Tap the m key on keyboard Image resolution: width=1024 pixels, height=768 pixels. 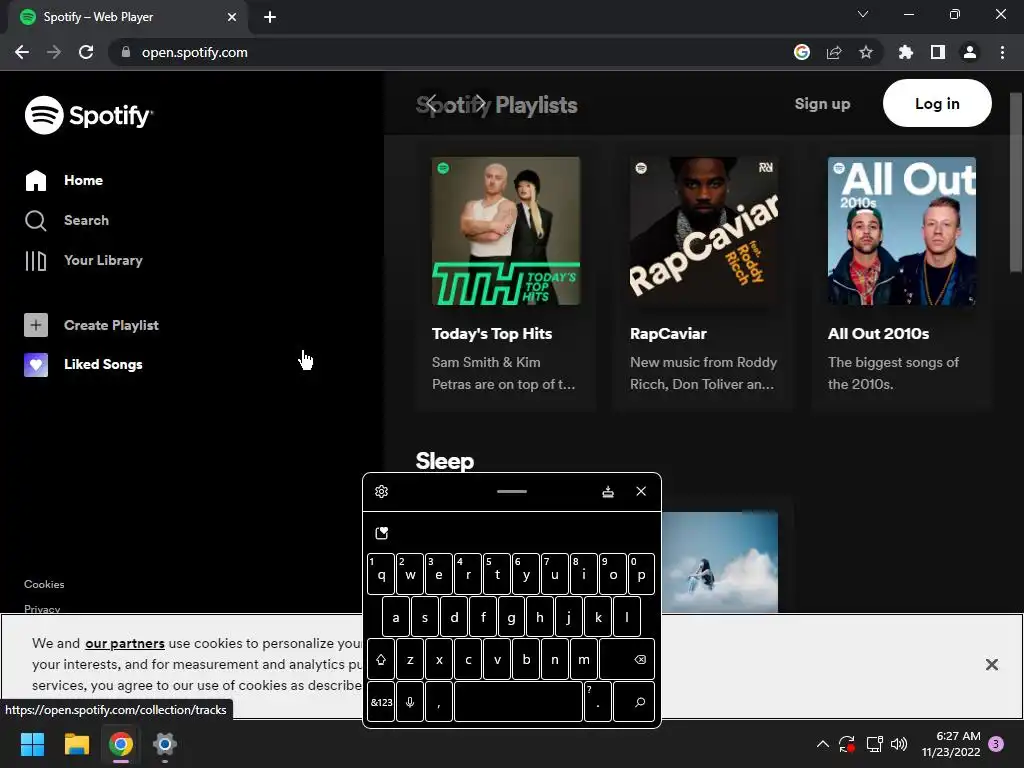[x=584, y=660]
